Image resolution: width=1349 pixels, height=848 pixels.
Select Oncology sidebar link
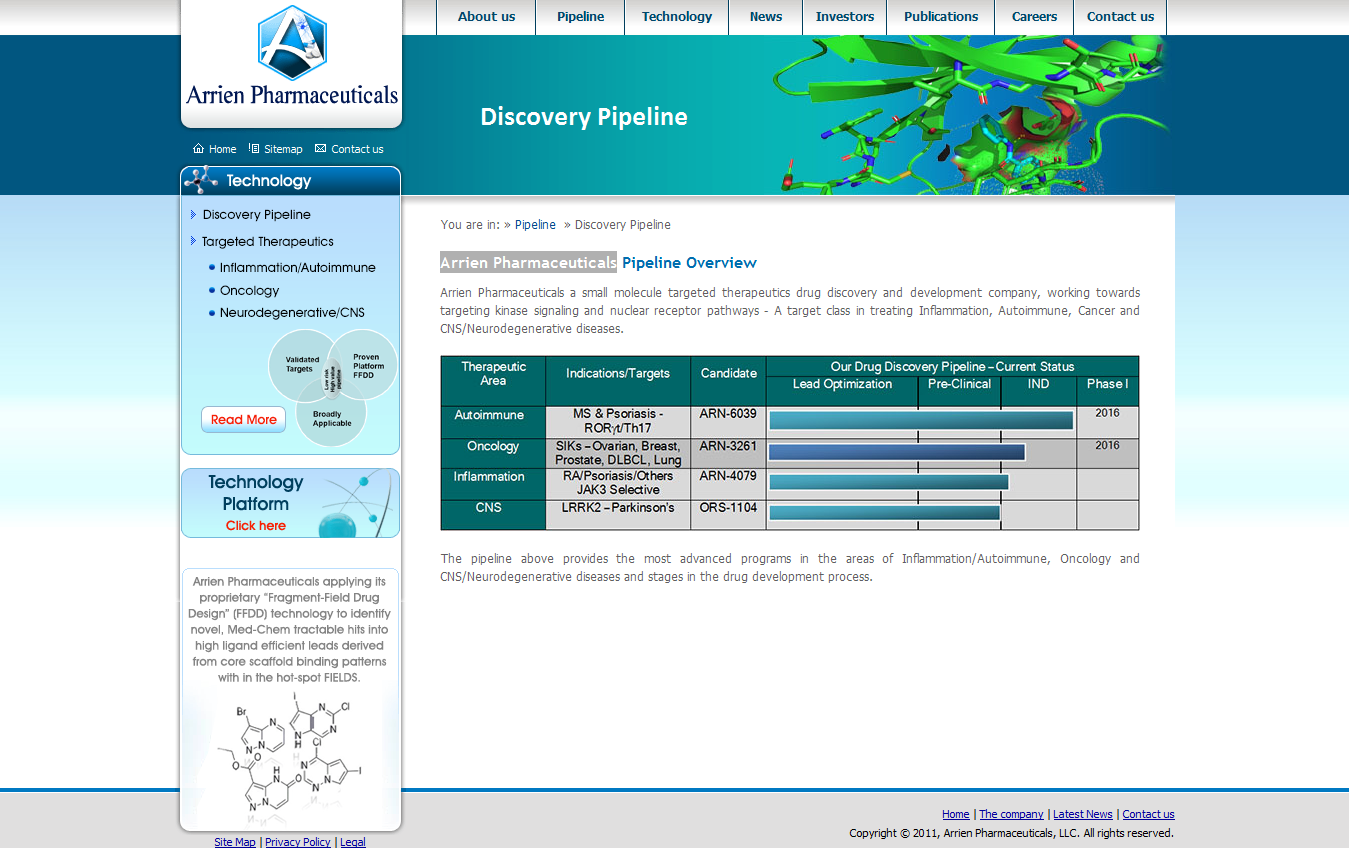[249, 290]
